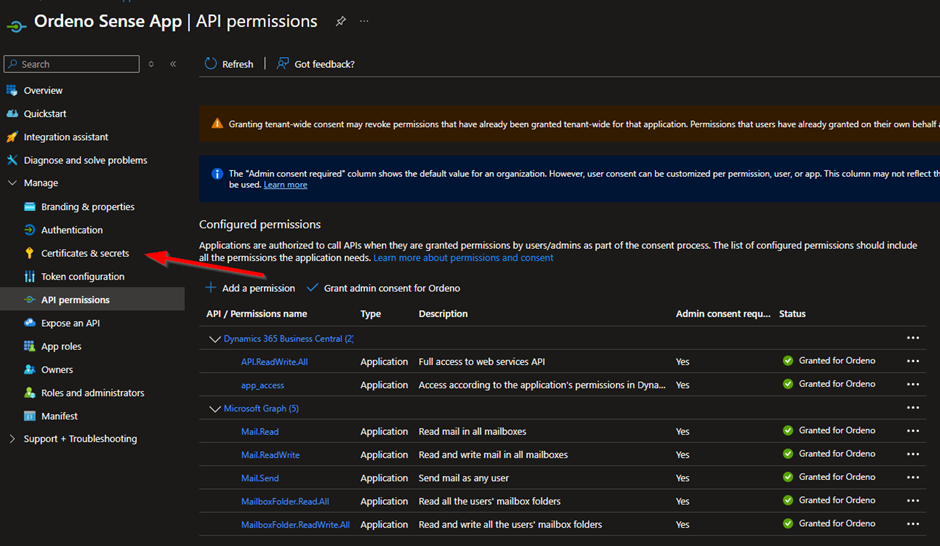Click the Token configuration bars icon
The image size is (940, 546).
point(29,276)
